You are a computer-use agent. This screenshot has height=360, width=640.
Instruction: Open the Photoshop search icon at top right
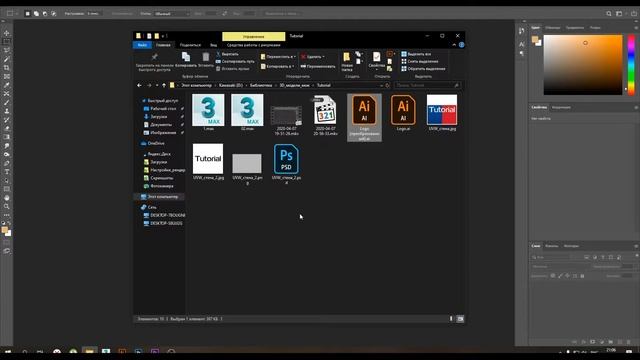609,13
